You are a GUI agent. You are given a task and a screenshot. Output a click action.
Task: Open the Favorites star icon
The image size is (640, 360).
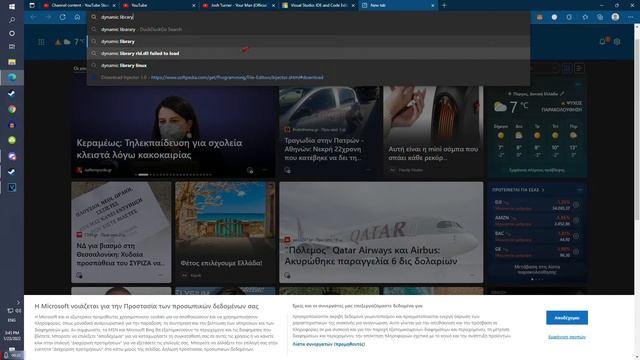coord(585,17)
